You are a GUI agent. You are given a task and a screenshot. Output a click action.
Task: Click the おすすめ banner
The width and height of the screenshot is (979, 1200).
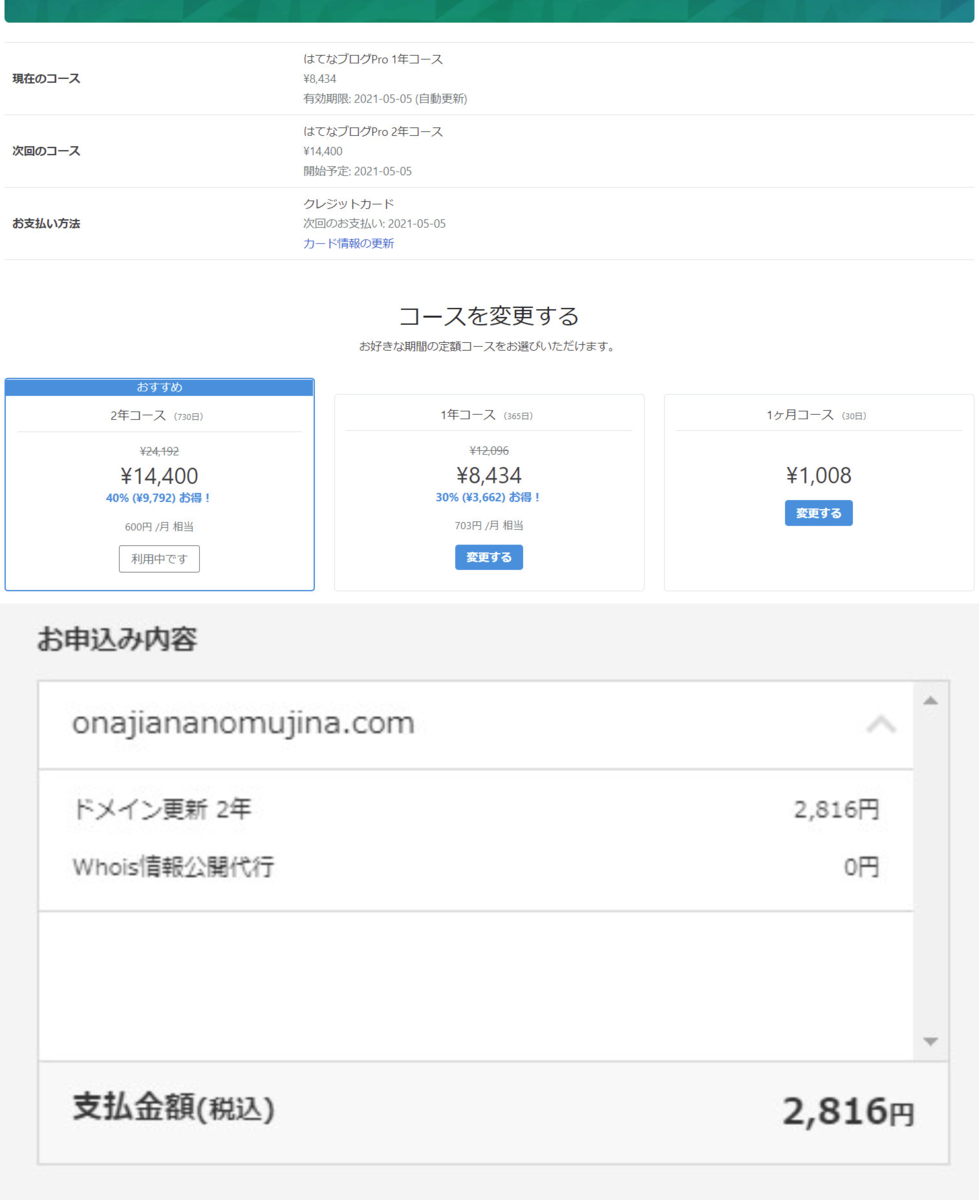159,387
